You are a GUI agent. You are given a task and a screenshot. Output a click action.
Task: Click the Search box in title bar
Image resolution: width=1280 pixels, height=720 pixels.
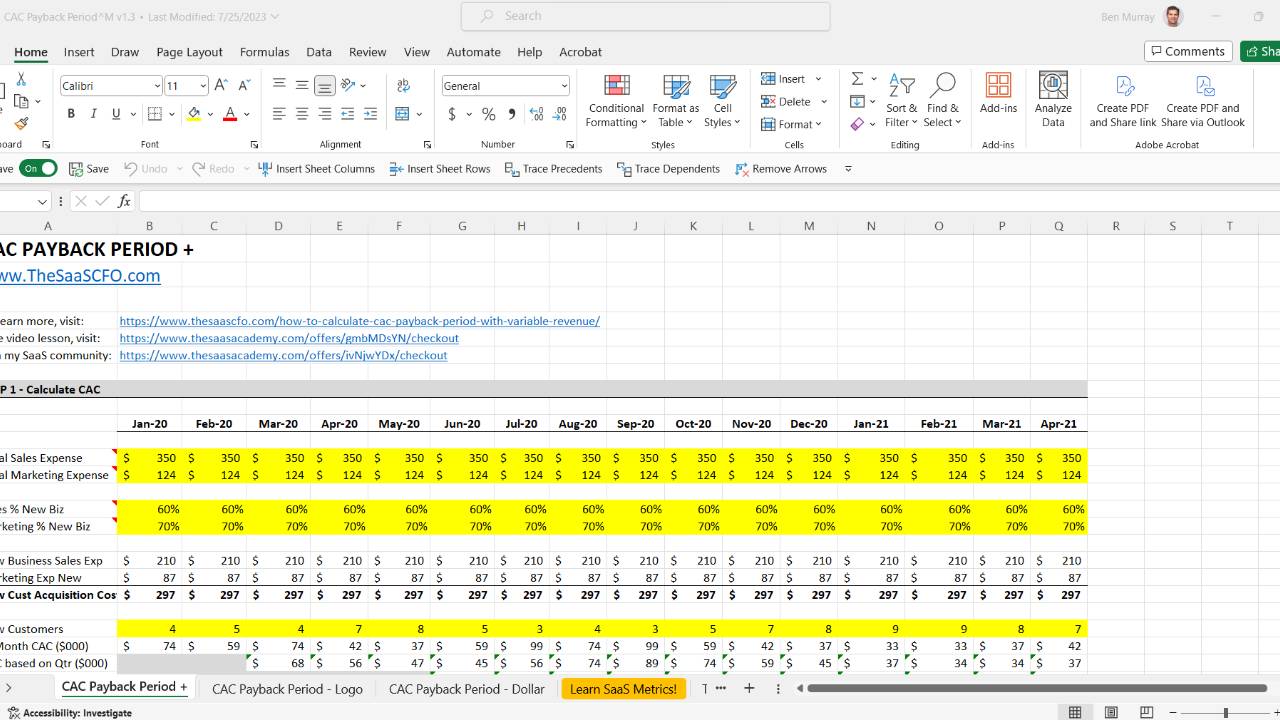645,16
